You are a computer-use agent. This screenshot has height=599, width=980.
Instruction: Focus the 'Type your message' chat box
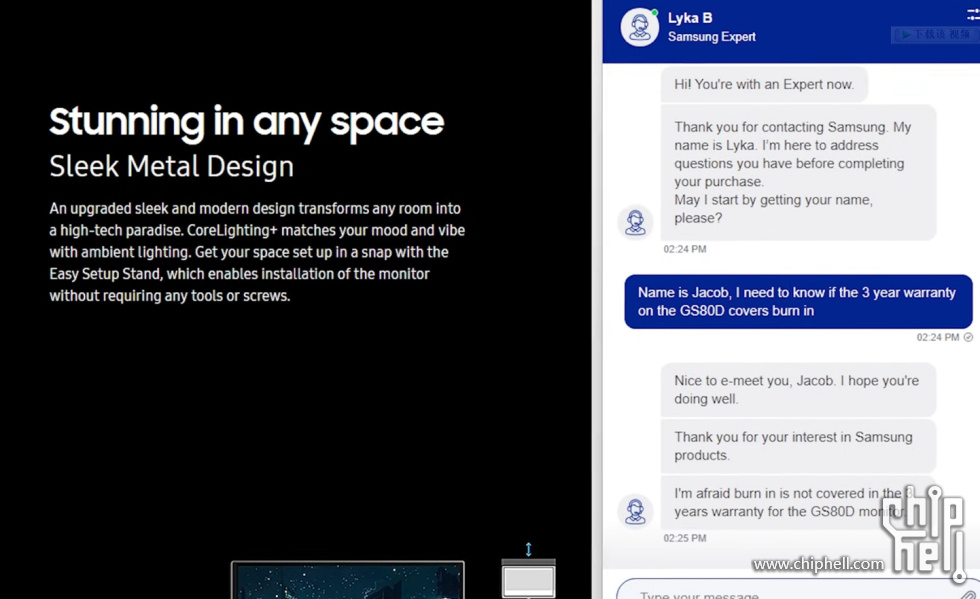(797, 590)
